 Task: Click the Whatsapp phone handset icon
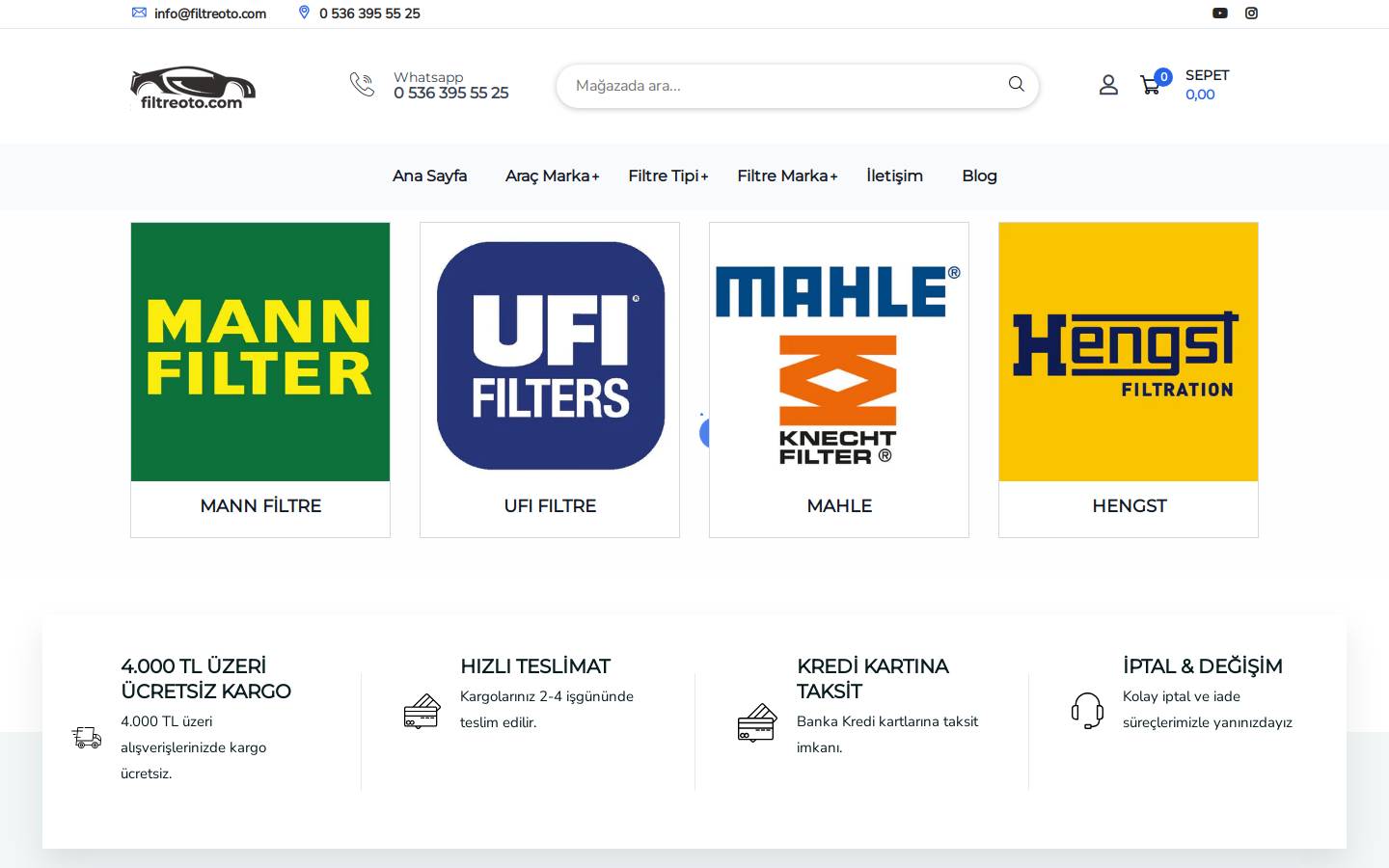tap(362, 85)
